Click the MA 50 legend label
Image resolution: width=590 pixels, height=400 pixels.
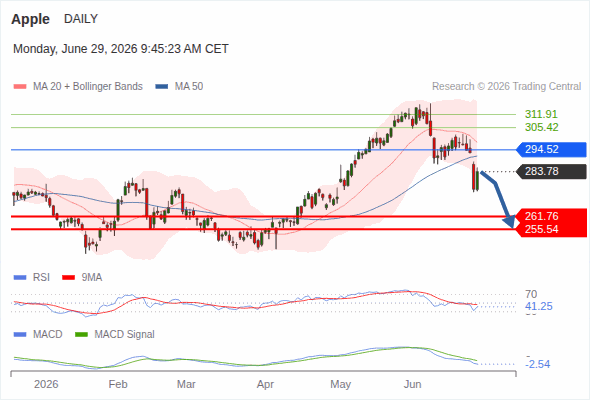pos(189,87)
